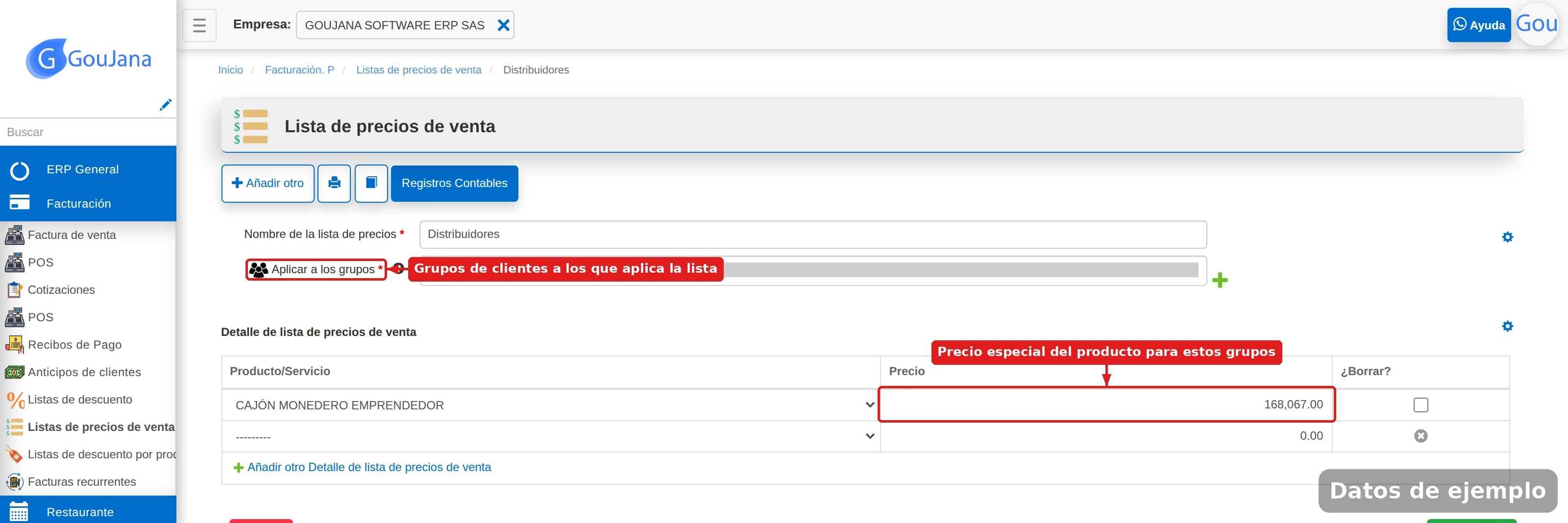Clear the selected company GOUJANA SOFTWARE ERP SAS

point(503,25)
